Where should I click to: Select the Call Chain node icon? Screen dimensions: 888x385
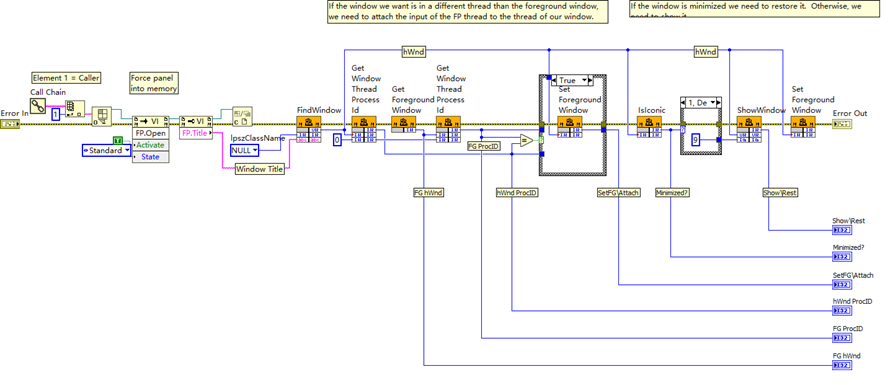(38, 105)
